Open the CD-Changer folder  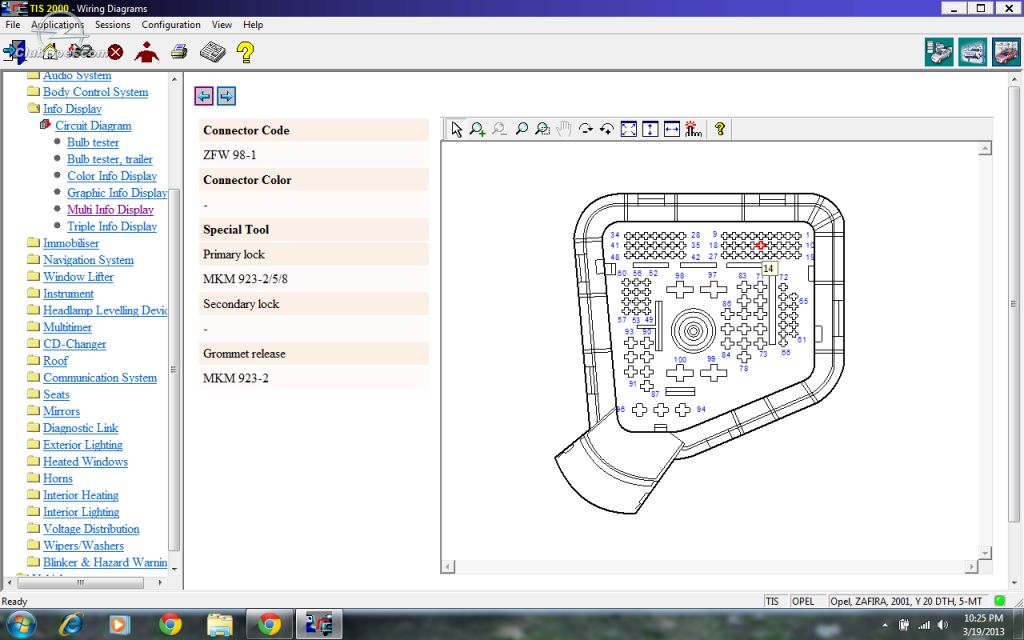pos(74,344)
